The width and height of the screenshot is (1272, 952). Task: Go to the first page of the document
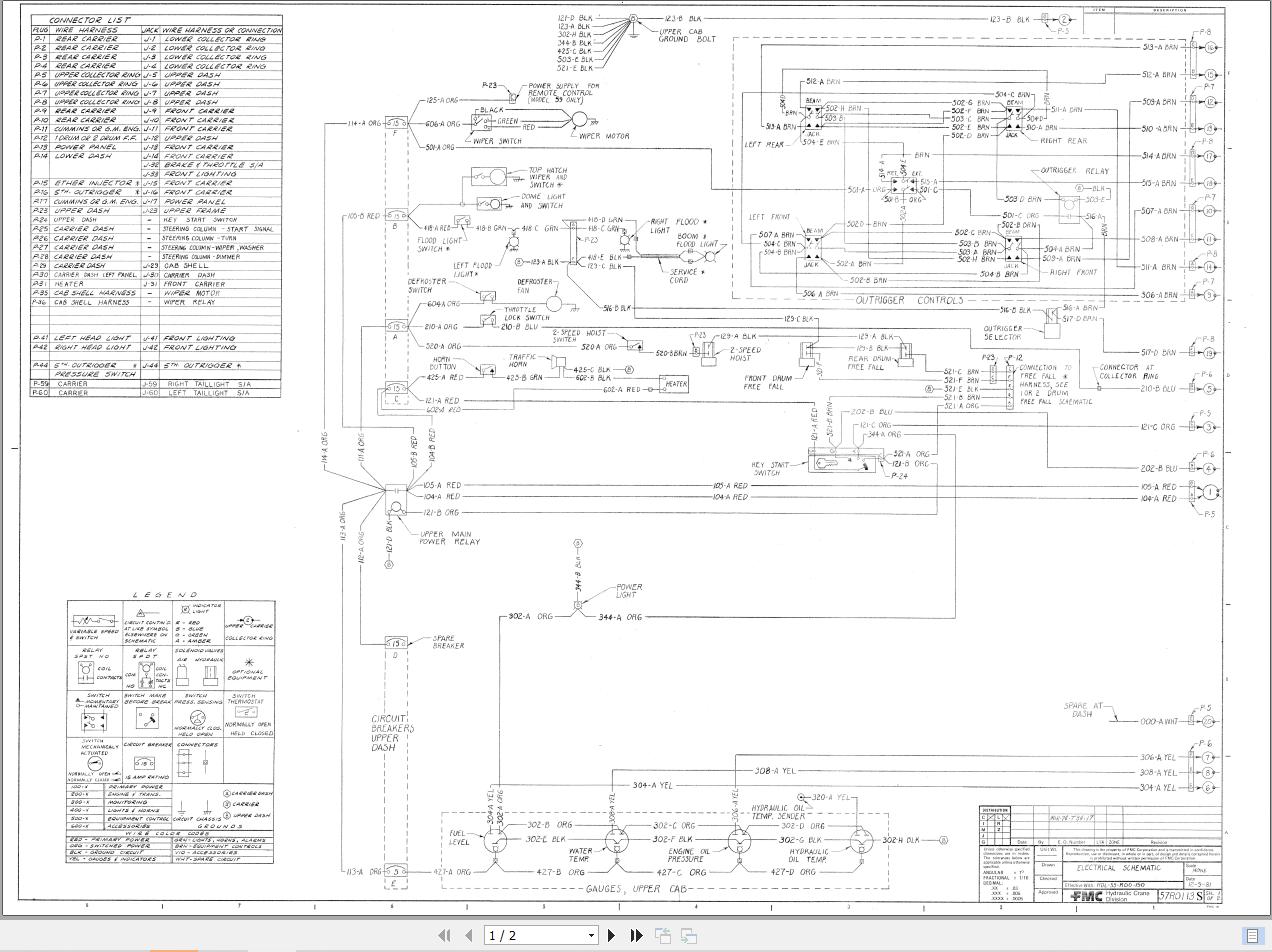click(445, 935)
